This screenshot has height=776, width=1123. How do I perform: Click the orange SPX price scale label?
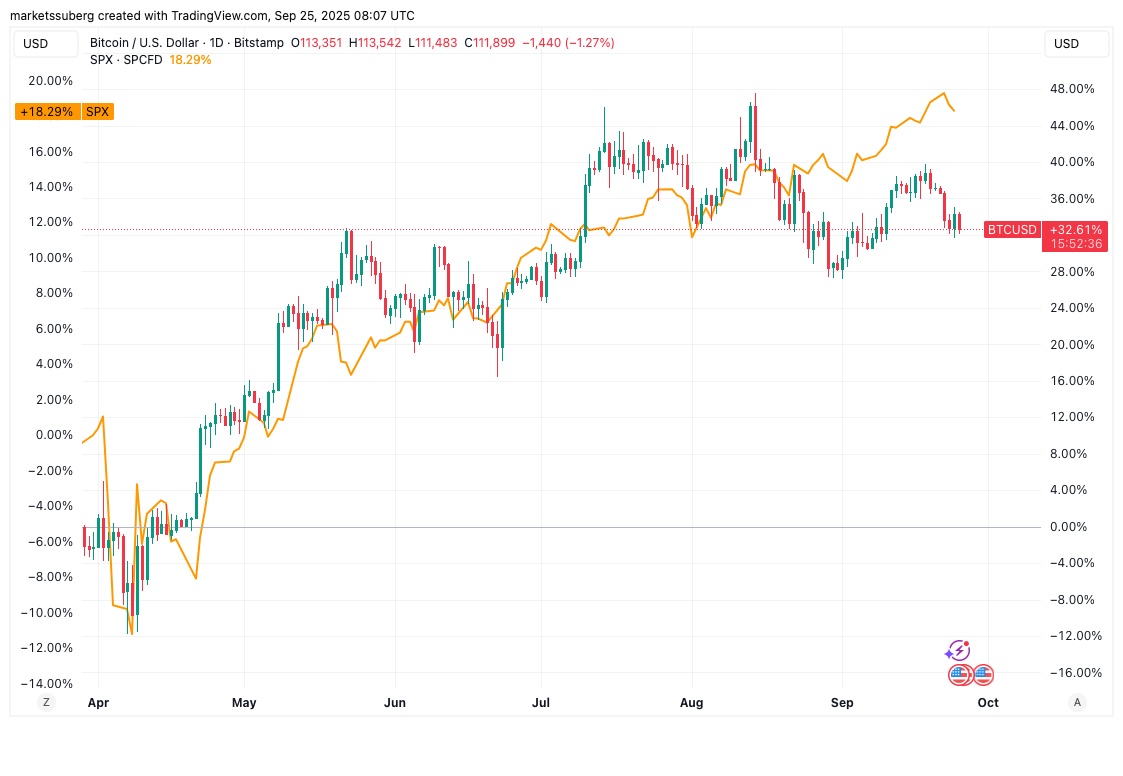click(97, 112)
